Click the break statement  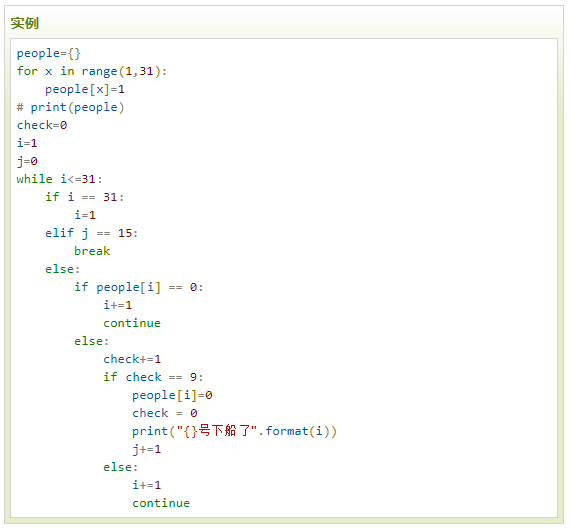click(x=92, y=251)
